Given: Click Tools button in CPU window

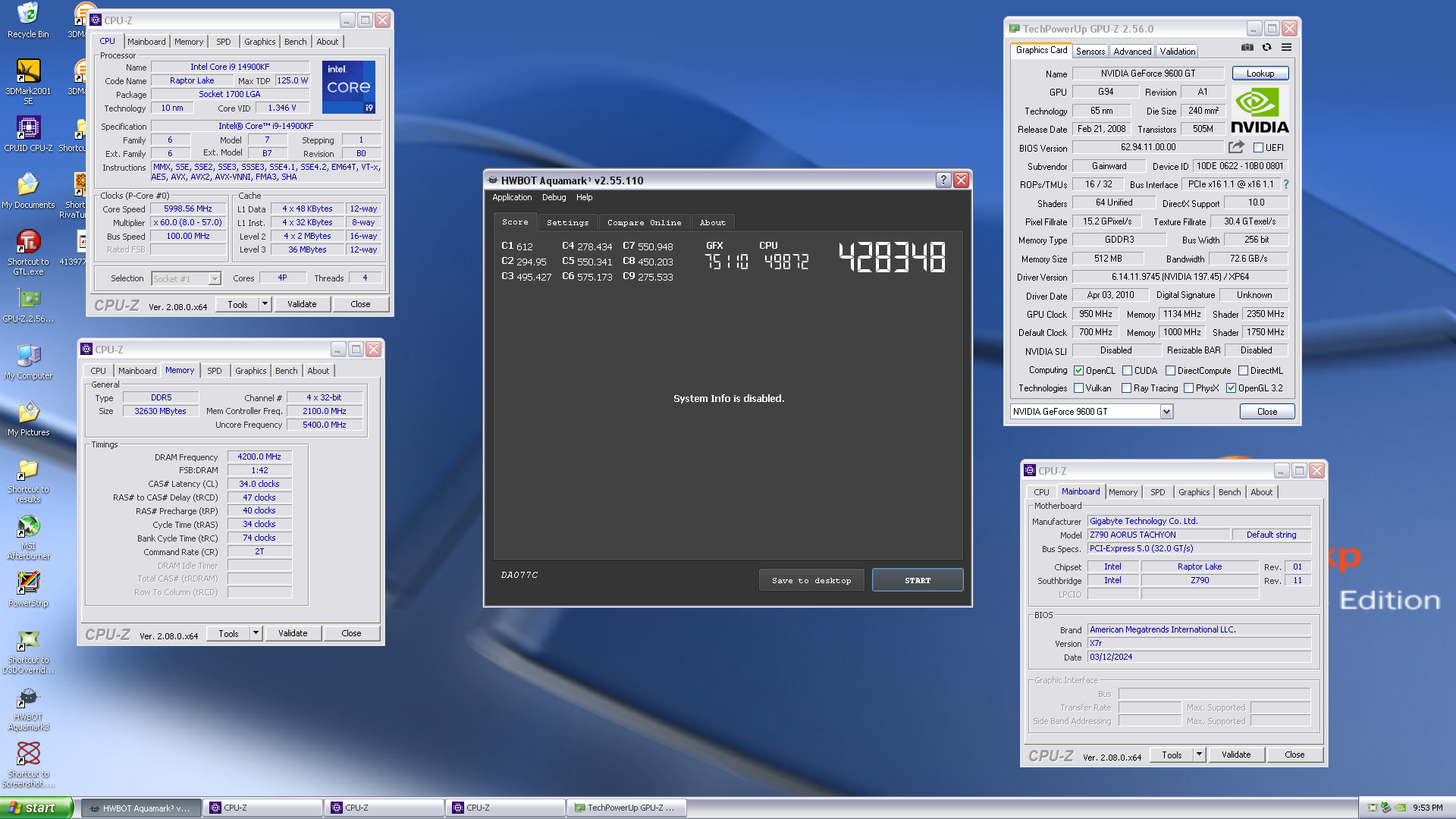Looking at the screenshot, I should pyautogui.click(x=237, y=304).
